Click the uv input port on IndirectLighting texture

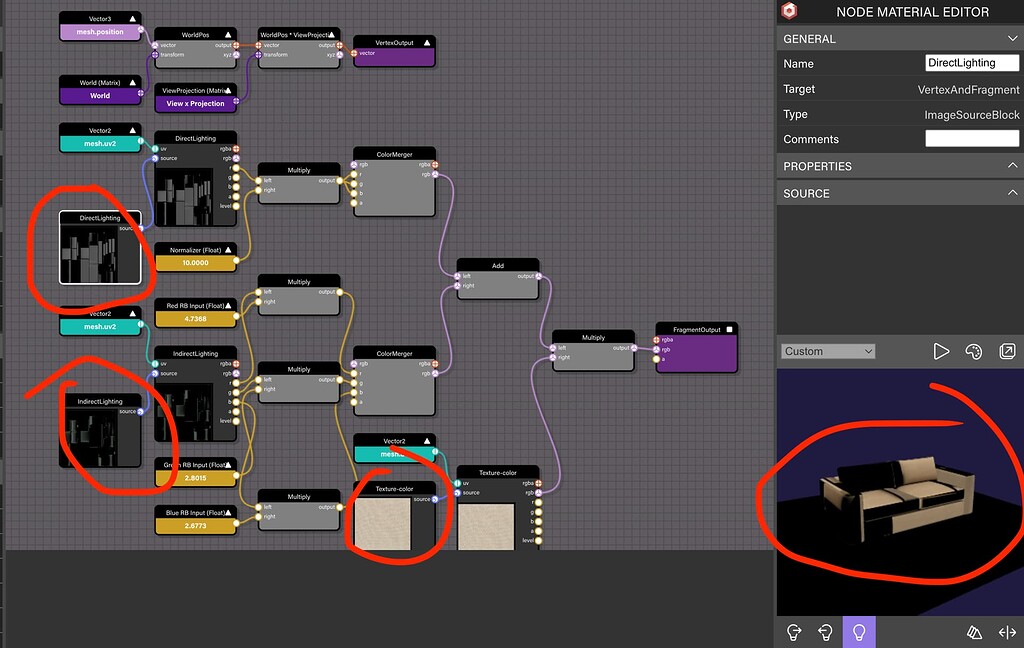click(155, 364)
